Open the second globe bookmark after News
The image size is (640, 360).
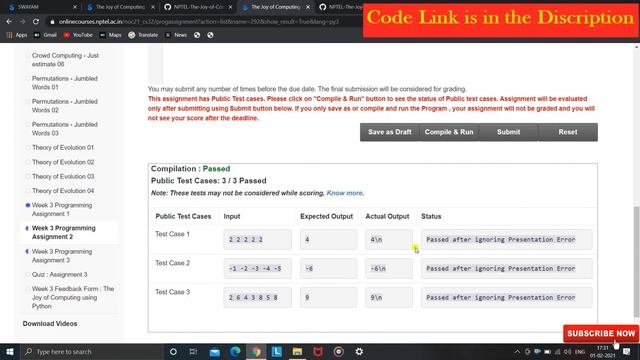point(210,35)
